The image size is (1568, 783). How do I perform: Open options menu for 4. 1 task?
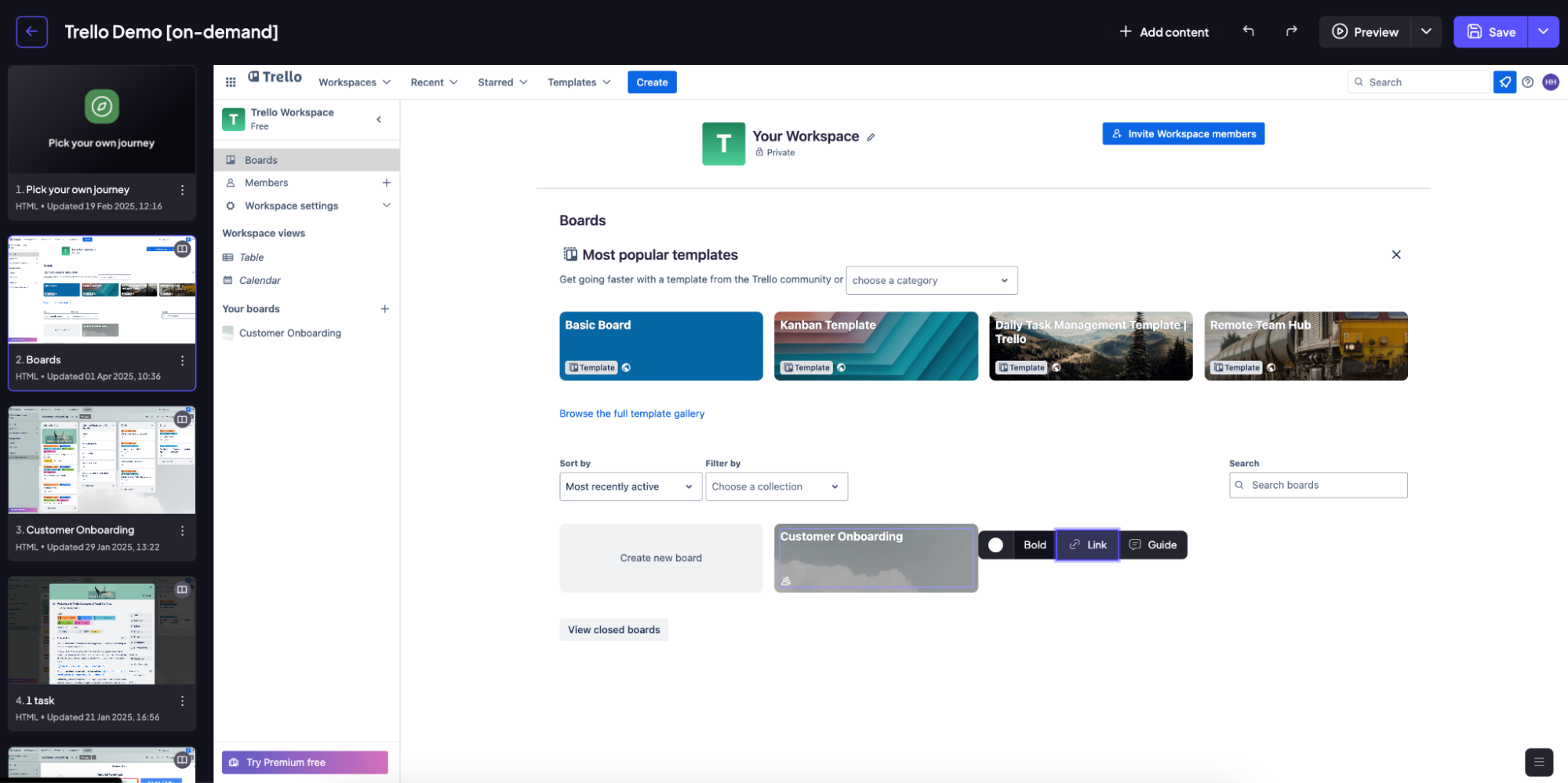[x=182, y=701]
